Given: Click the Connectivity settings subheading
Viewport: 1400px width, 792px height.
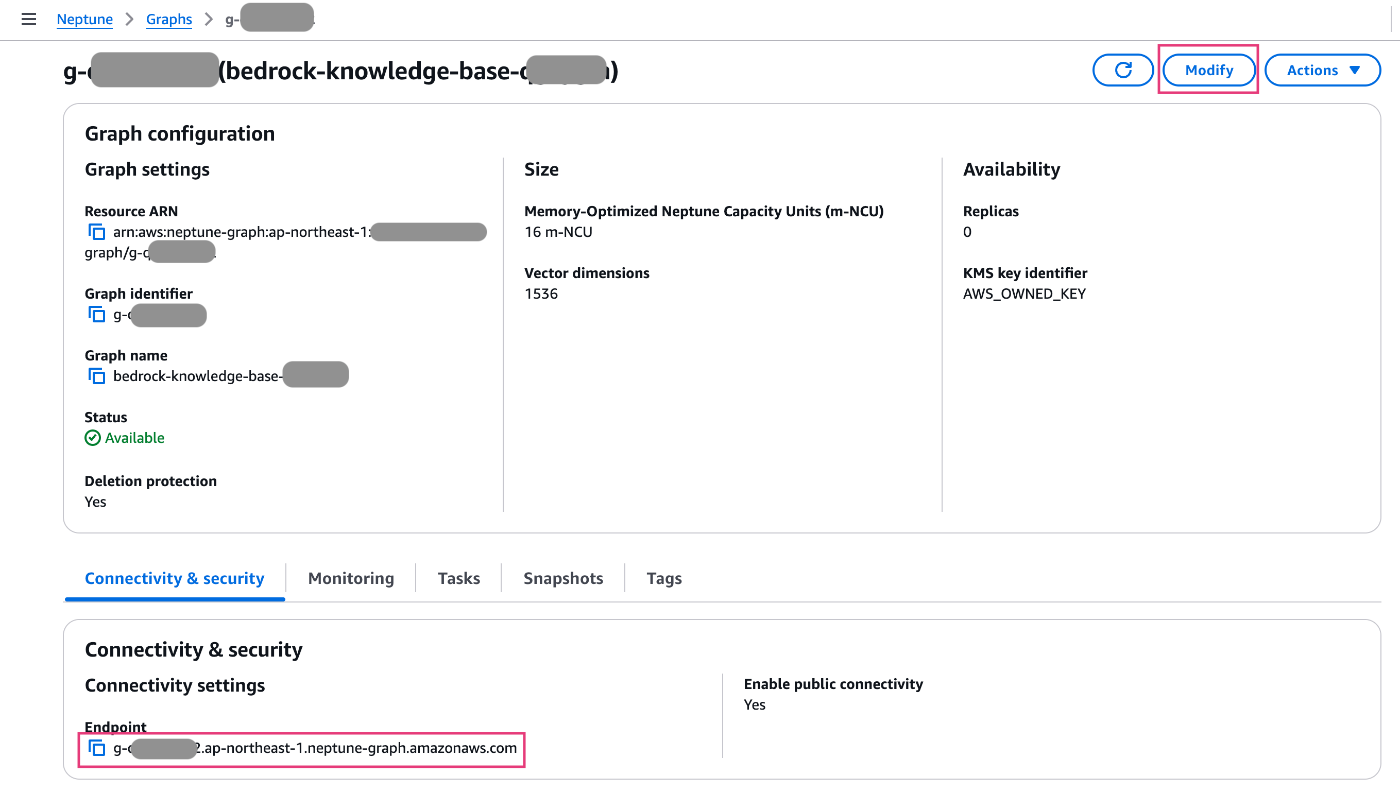Looking at the screenshot, I should click(175, 685).
